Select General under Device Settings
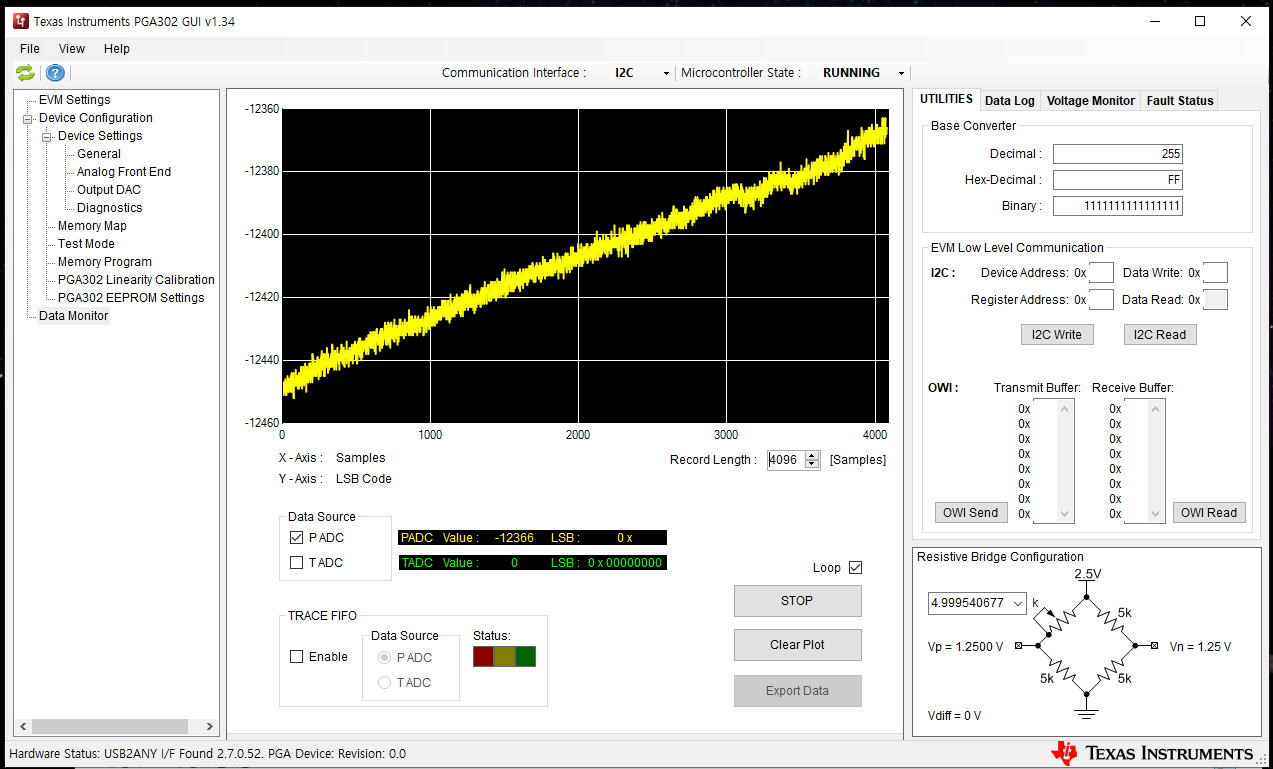This screenshot has height=769, width=1273. 99,154
